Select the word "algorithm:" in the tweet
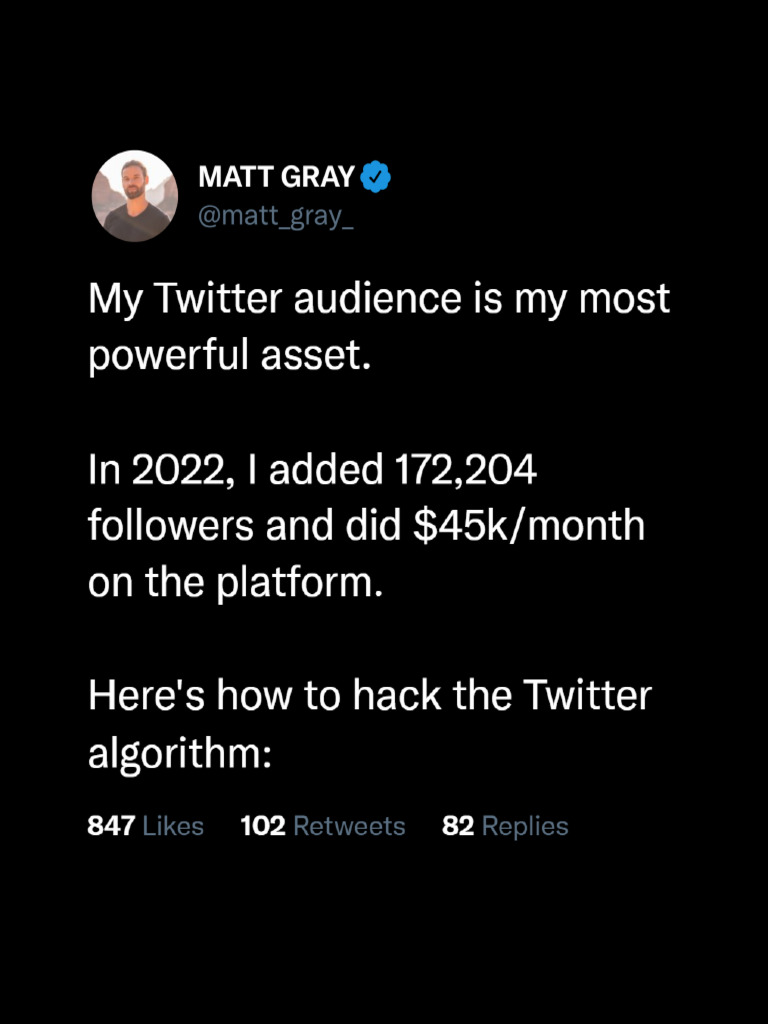 point(180,753)
